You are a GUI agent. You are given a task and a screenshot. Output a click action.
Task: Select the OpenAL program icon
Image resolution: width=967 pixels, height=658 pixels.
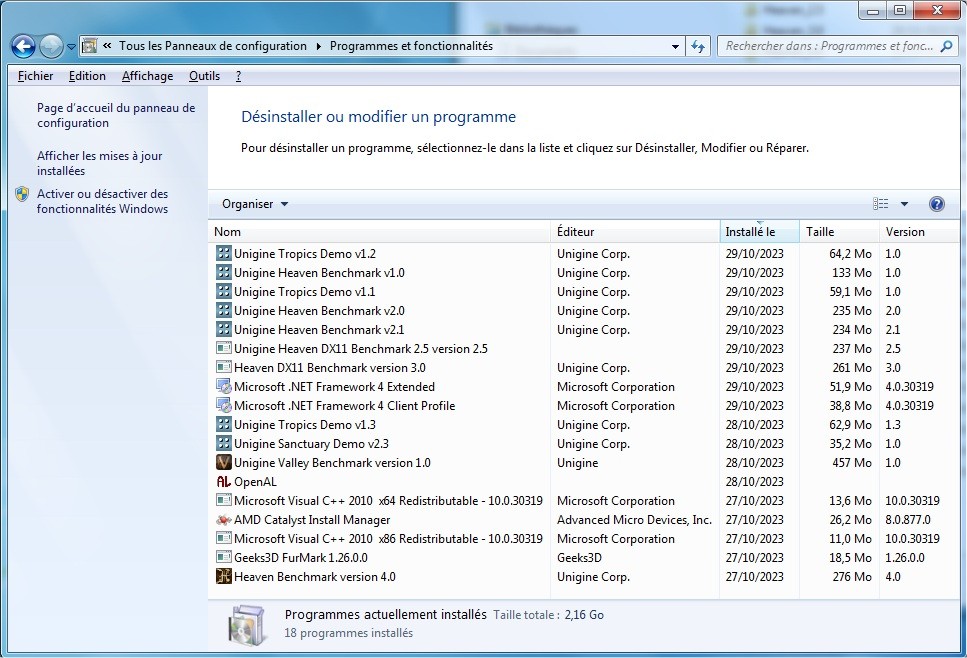click(x=223, y=482)
